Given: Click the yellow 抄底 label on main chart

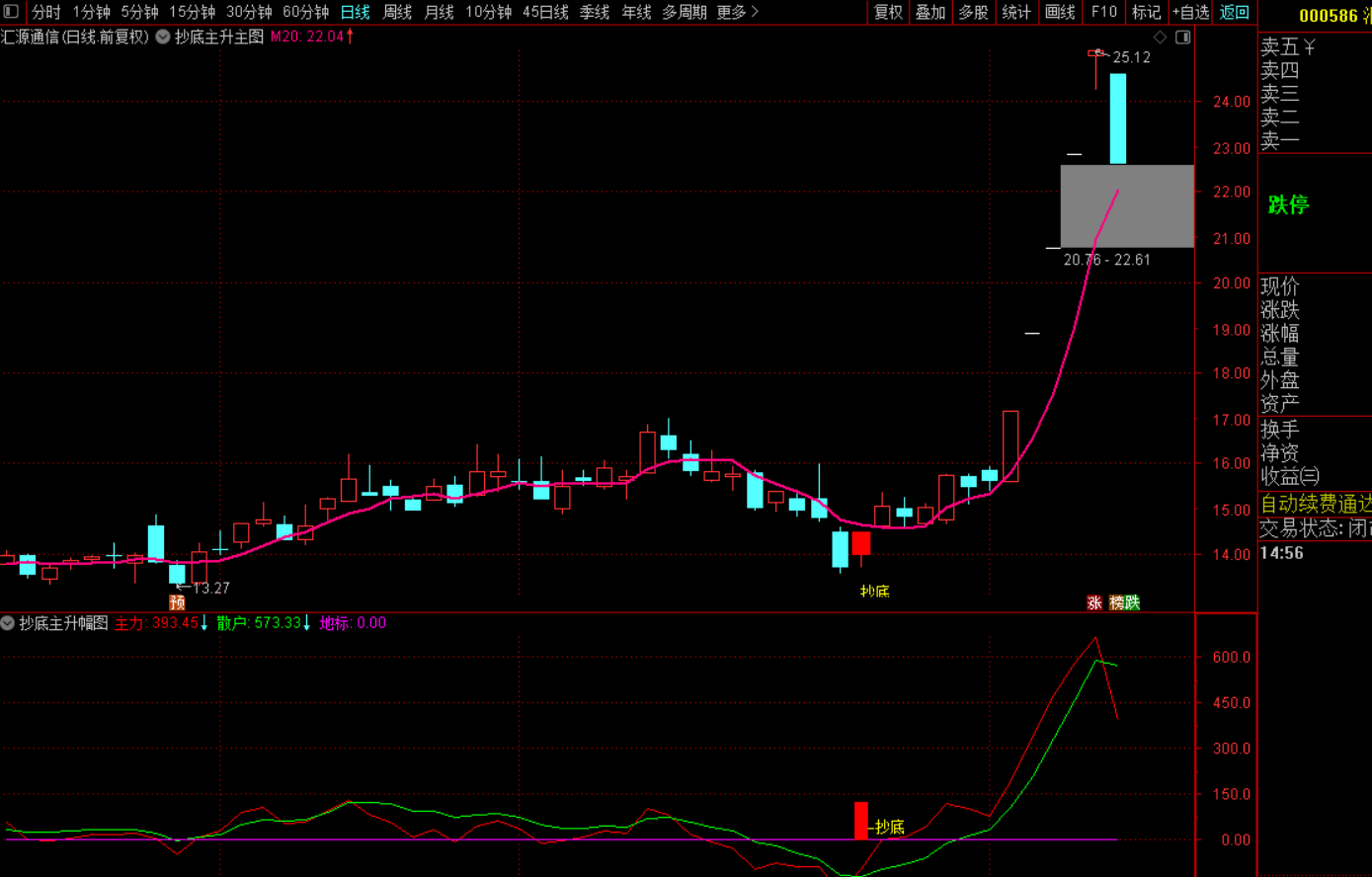Looking at the screenshot, I should pyautogui.click(x=874, y=592).
